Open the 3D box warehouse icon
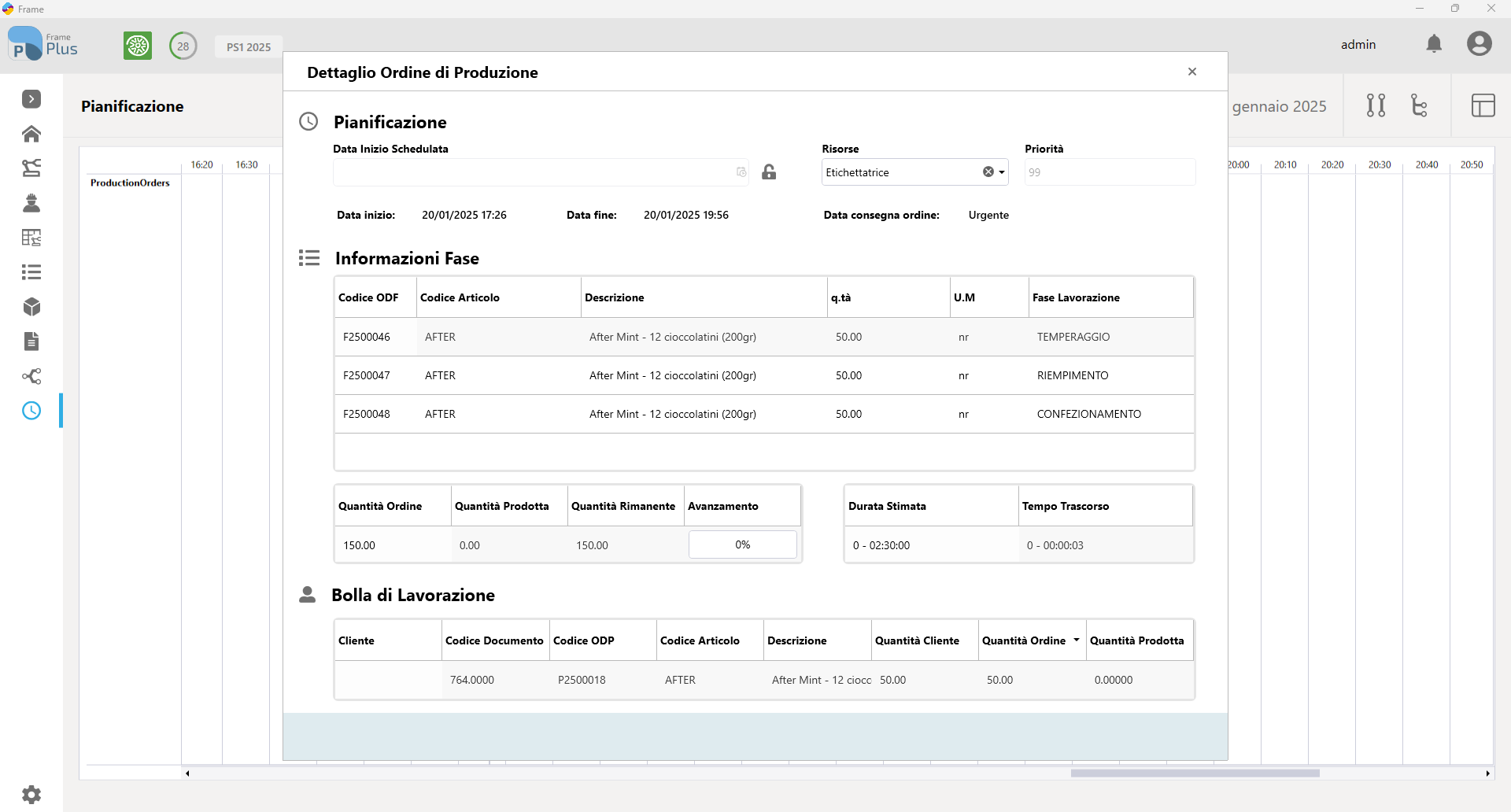Screen dimensions: 1511x812 point(31,307)
